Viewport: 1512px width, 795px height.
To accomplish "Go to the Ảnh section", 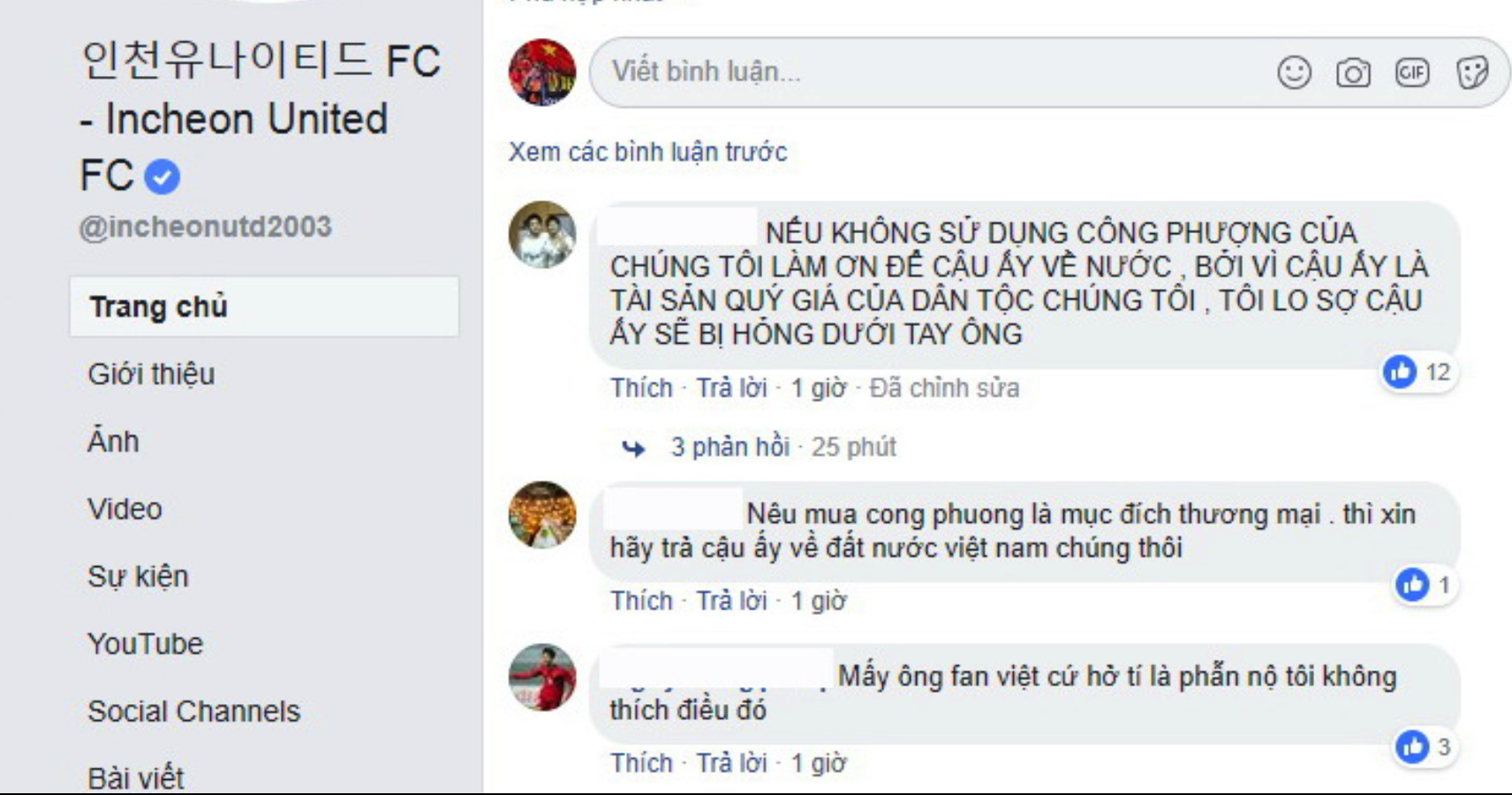I will (113, 441).
